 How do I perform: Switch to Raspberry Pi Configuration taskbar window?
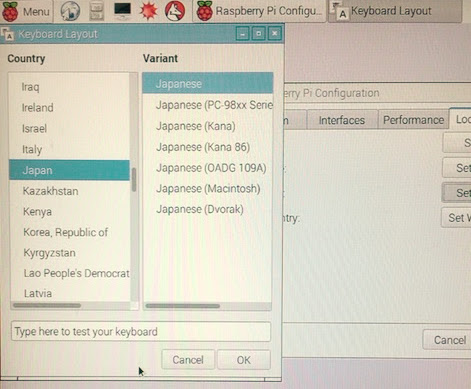click(x=259, y=11)
